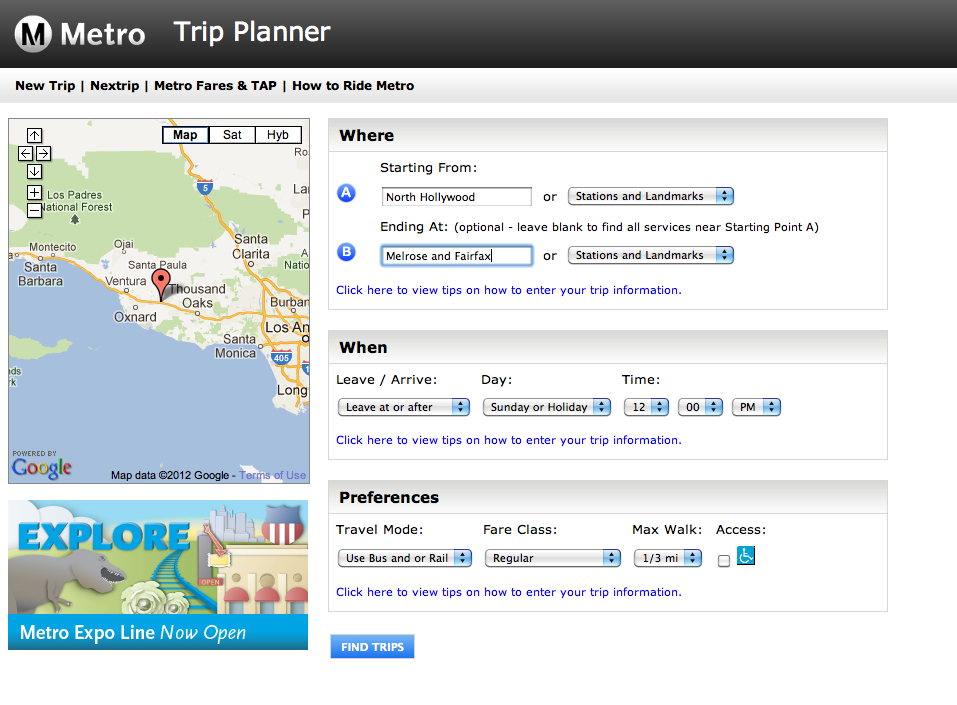Open Nextrip menu item
The width and height of the screenshot is (957, 705).
coord(115,85)
